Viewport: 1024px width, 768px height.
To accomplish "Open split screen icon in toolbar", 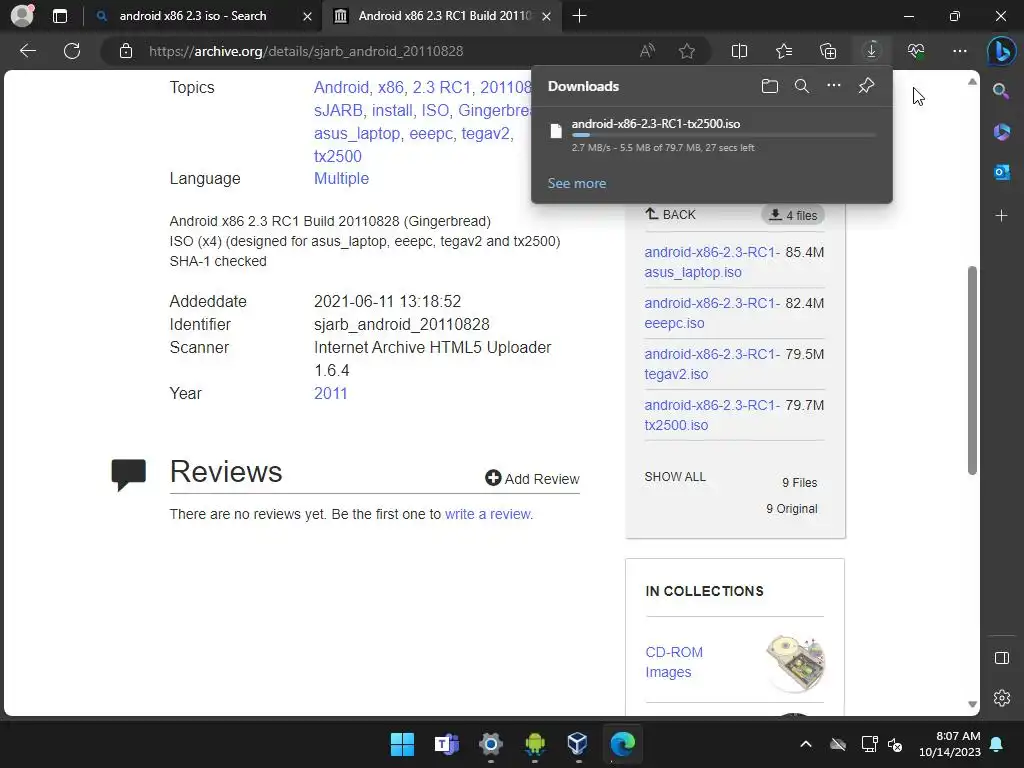I will click(x=739, y=51).
